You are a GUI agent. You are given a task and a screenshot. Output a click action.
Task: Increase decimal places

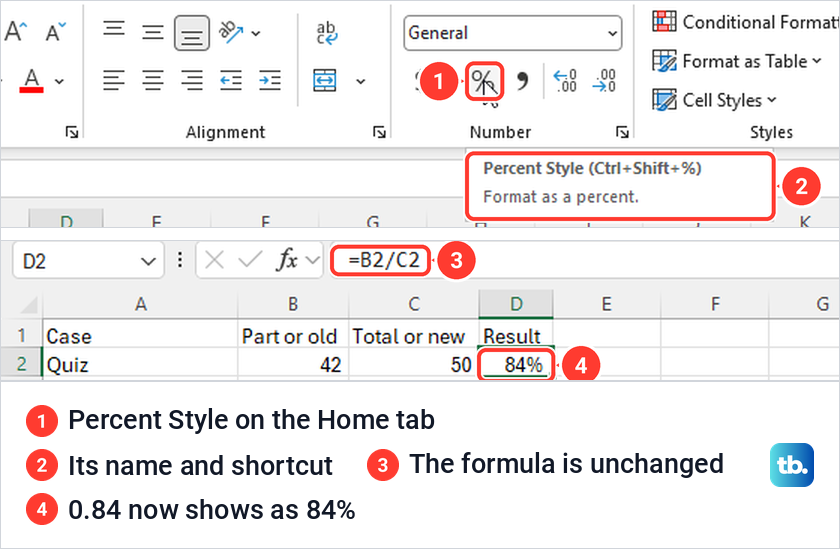coord(564,81)
